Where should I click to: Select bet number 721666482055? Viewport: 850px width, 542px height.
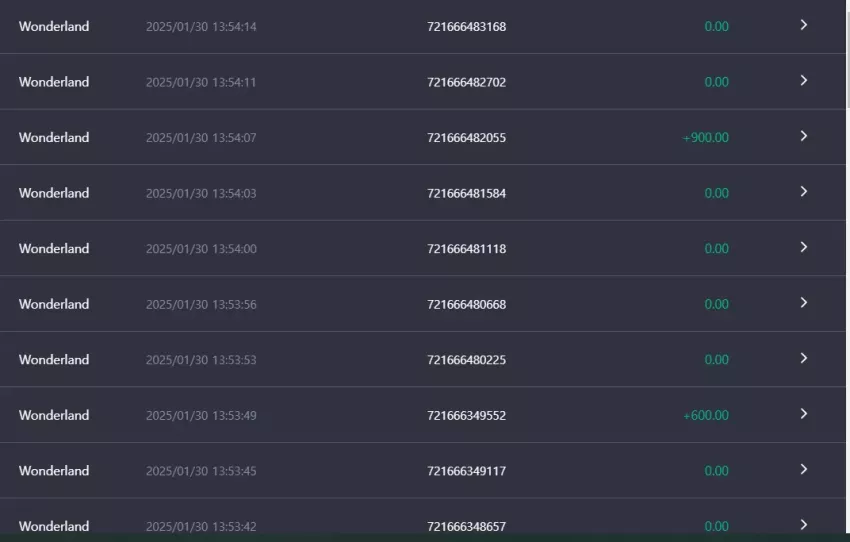466,138
